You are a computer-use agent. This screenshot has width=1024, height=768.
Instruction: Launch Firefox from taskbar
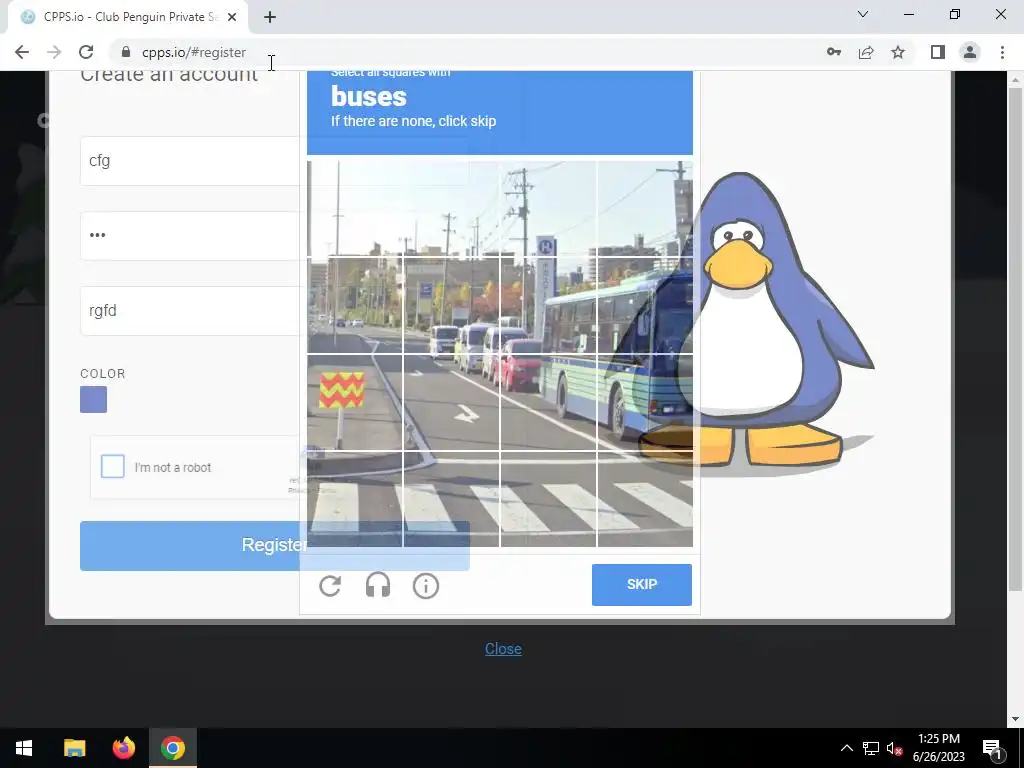123,748
